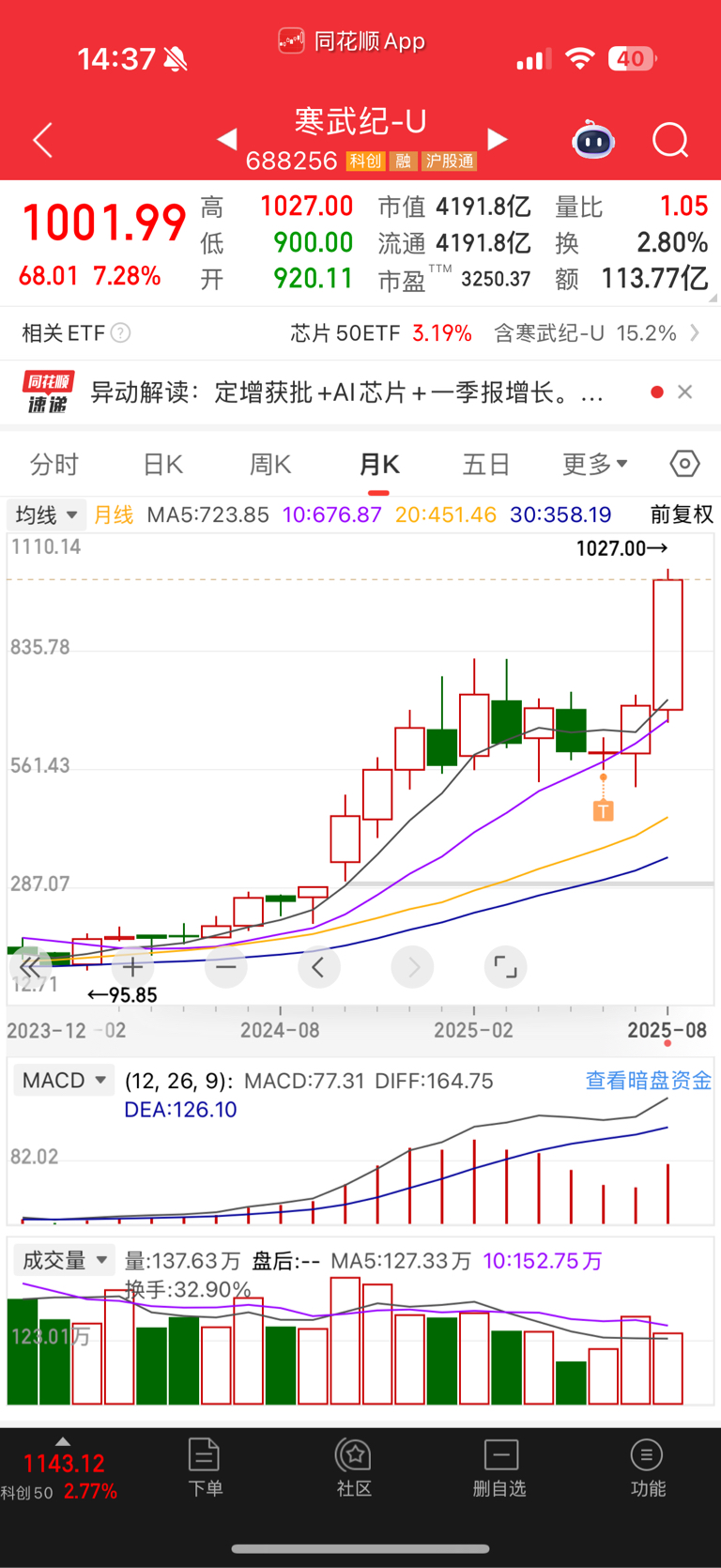Tap the MA5:723.85 value
The width and height of the screenshot is (721, 1568).
[208, 515]
